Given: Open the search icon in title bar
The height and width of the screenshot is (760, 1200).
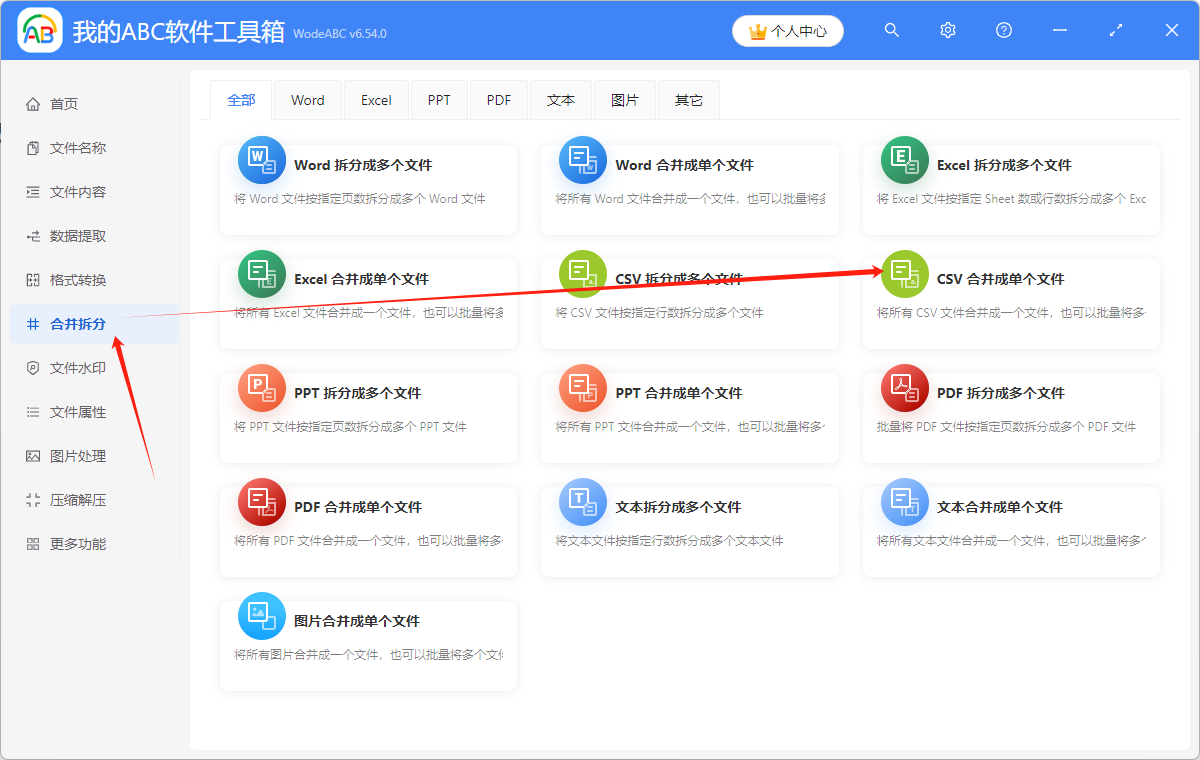Looking at the screenshot, I should 892,31.
